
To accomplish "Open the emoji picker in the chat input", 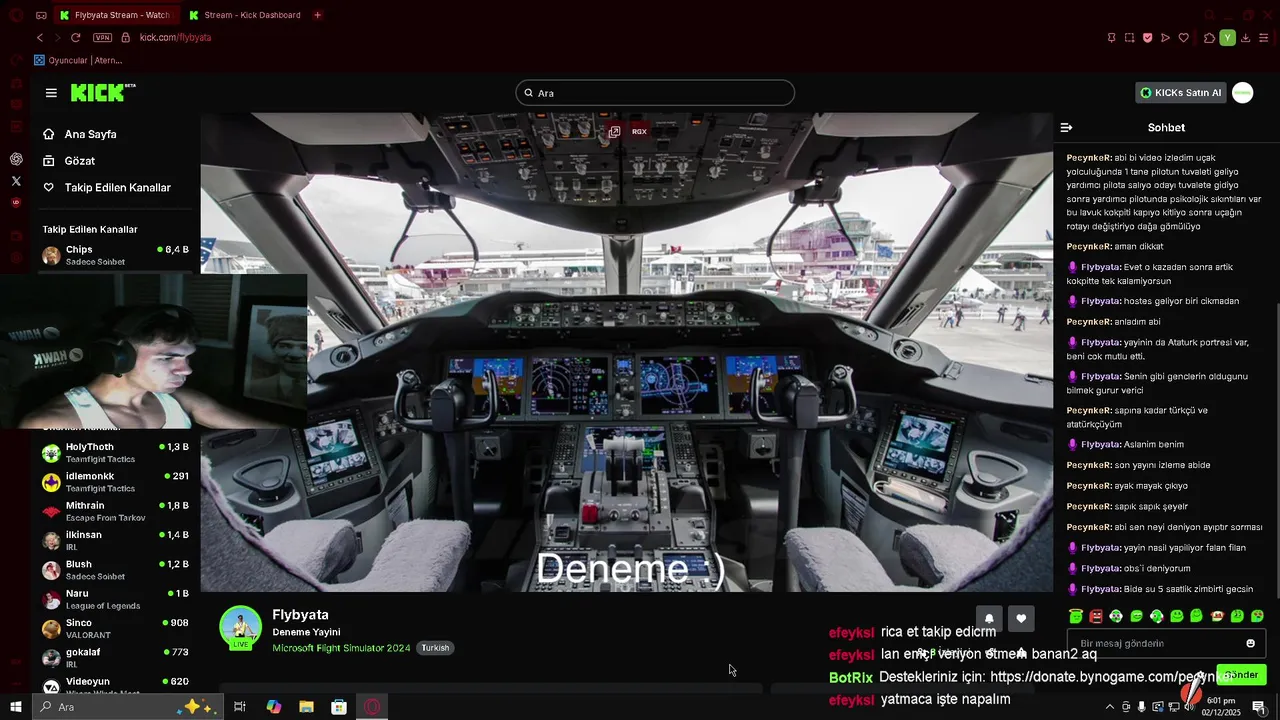I will coord(1251,643).
